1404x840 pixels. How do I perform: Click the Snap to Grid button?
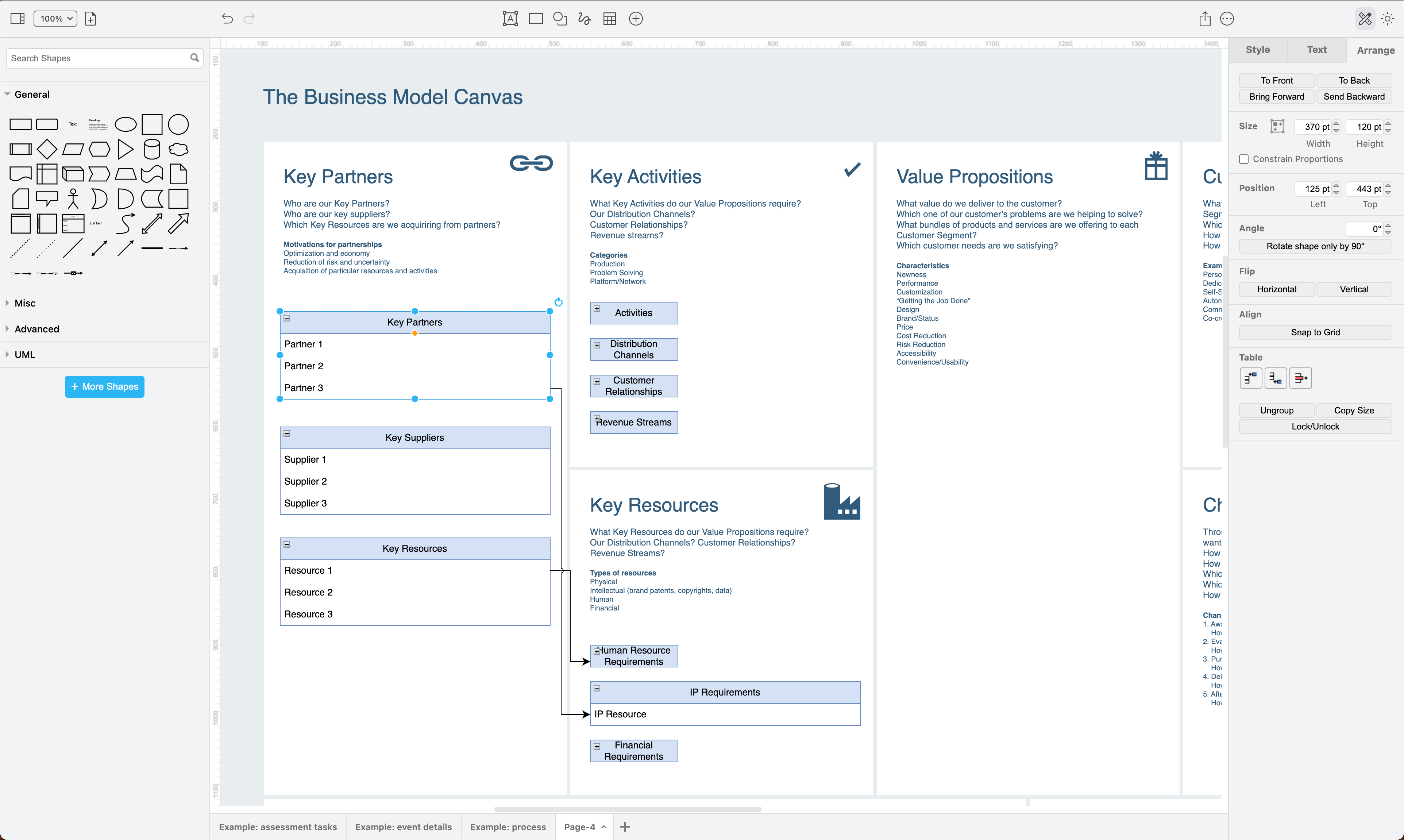(x=1316, y=332)
